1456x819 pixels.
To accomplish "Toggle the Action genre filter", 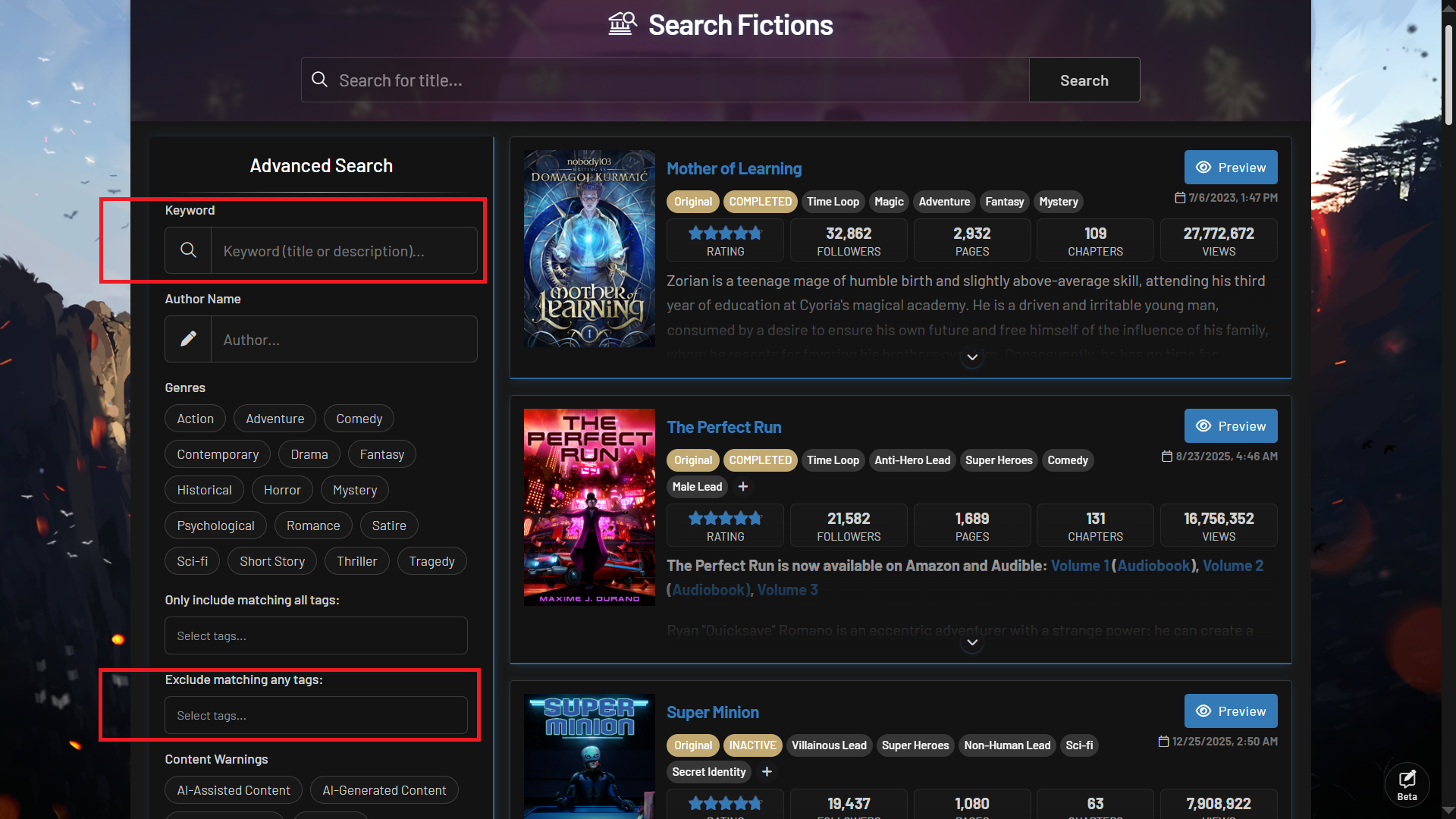I will click(196, 419).
